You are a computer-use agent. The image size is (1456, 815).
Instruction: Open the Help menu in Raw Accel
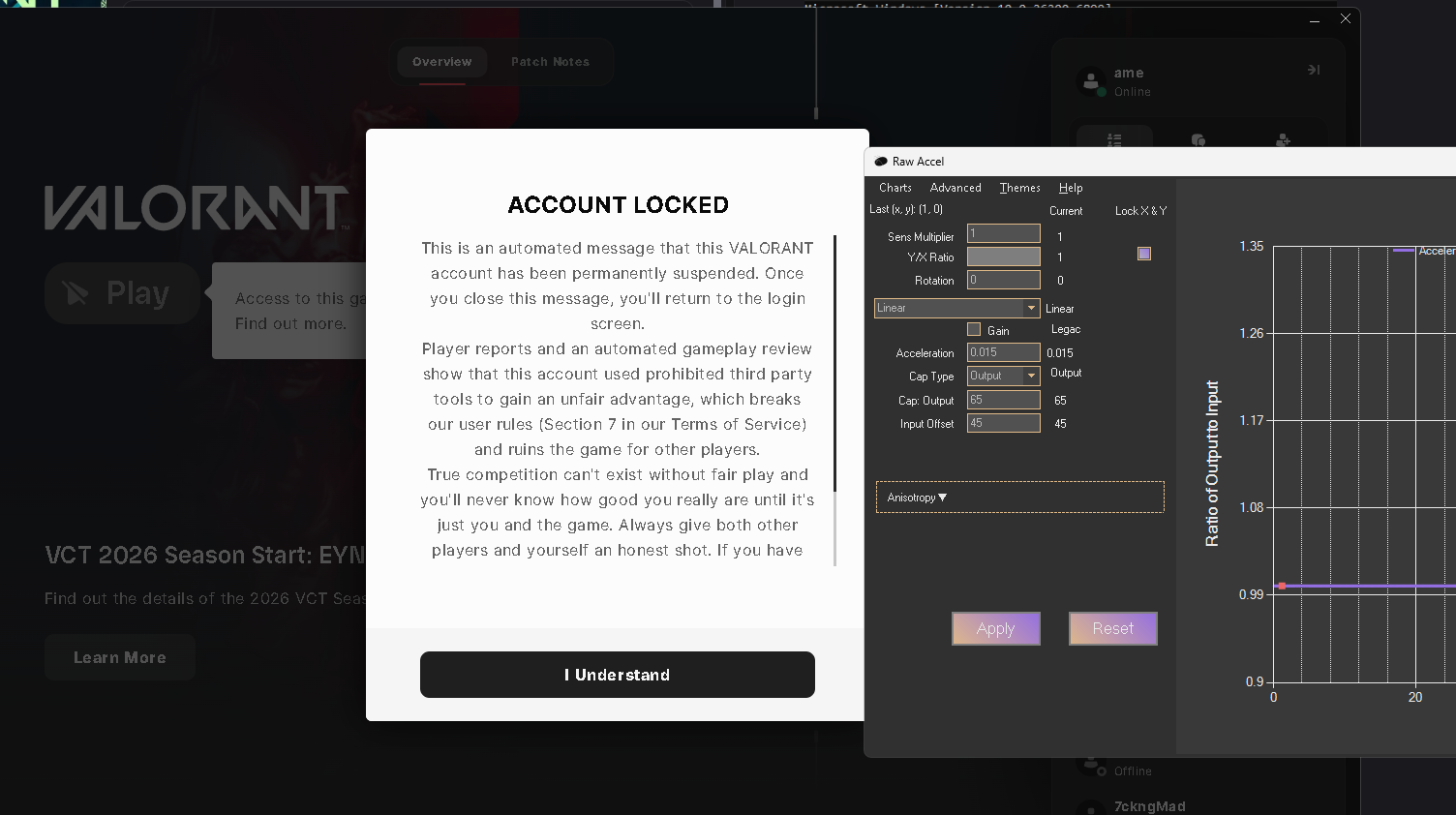(1071, 188)
